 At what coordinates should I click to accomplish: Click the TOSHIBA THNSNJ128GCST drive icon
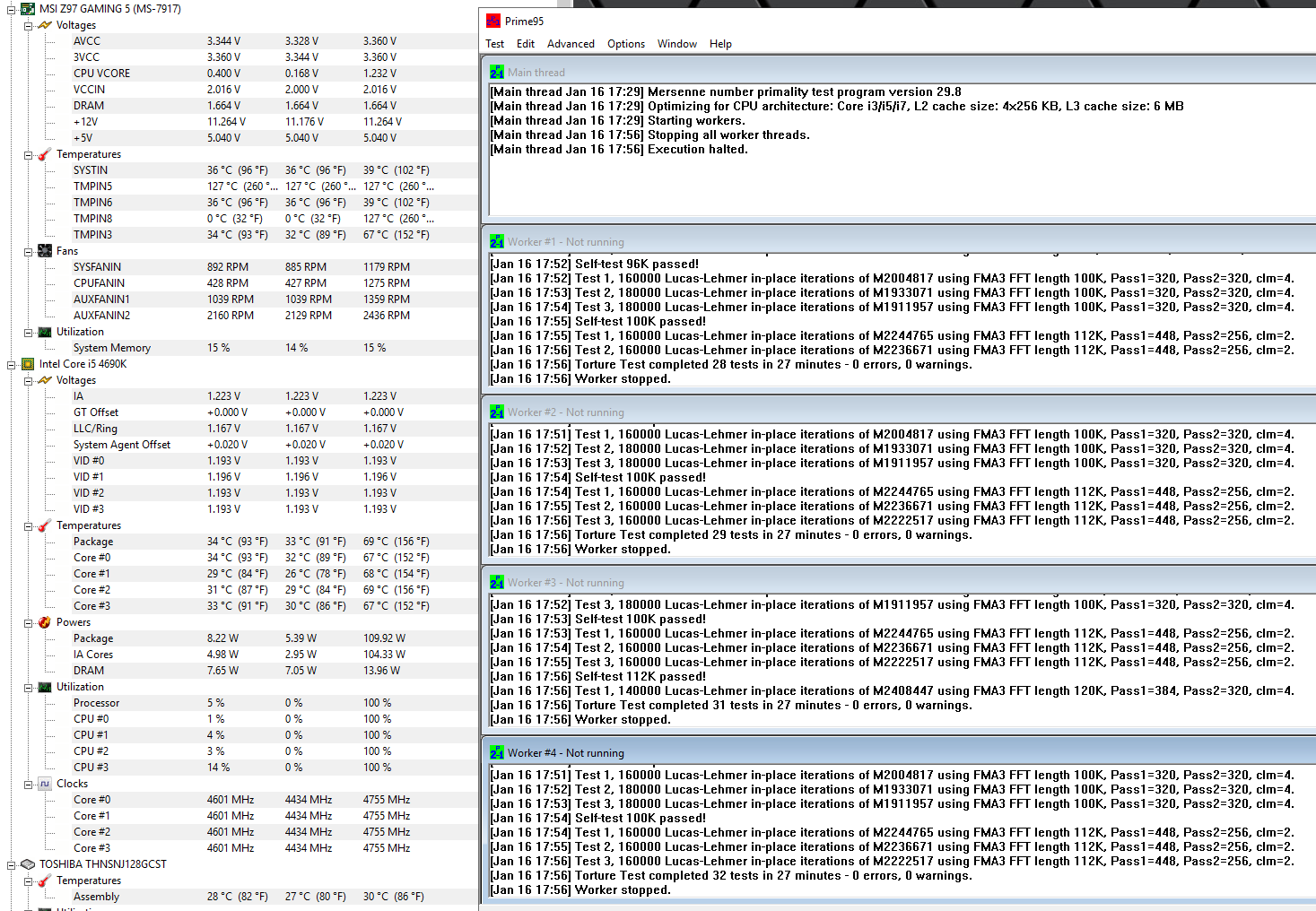[x=28, y=864]
